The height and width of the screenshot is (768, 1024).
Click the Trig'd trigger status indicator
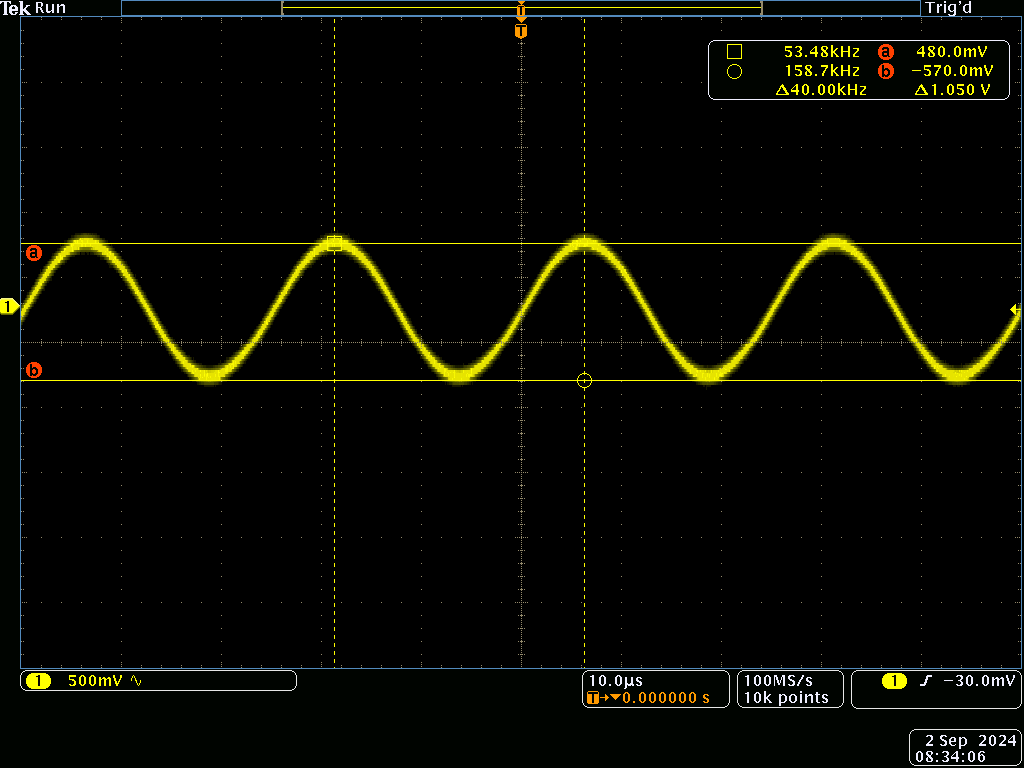click(948, 8)
